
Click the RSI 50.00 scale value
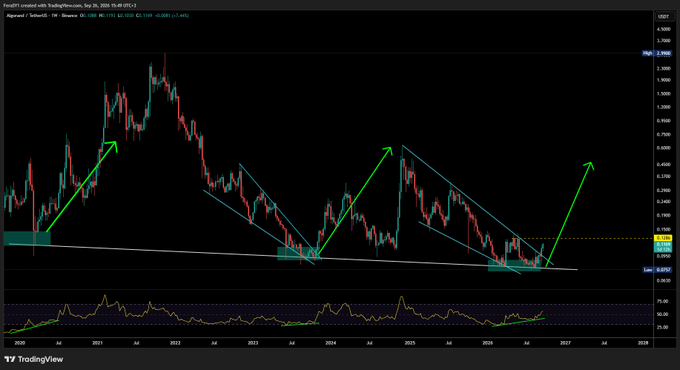[662, 314]
